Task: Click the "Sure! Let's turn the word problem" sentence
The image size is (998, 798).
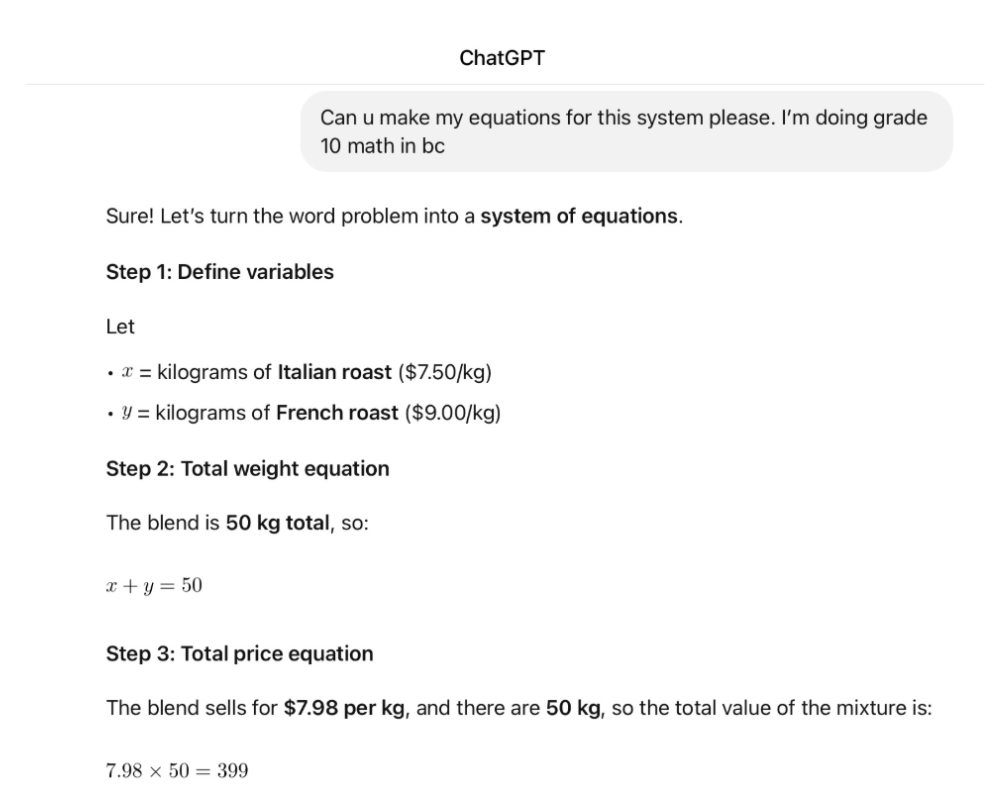Action: (394, 216)
